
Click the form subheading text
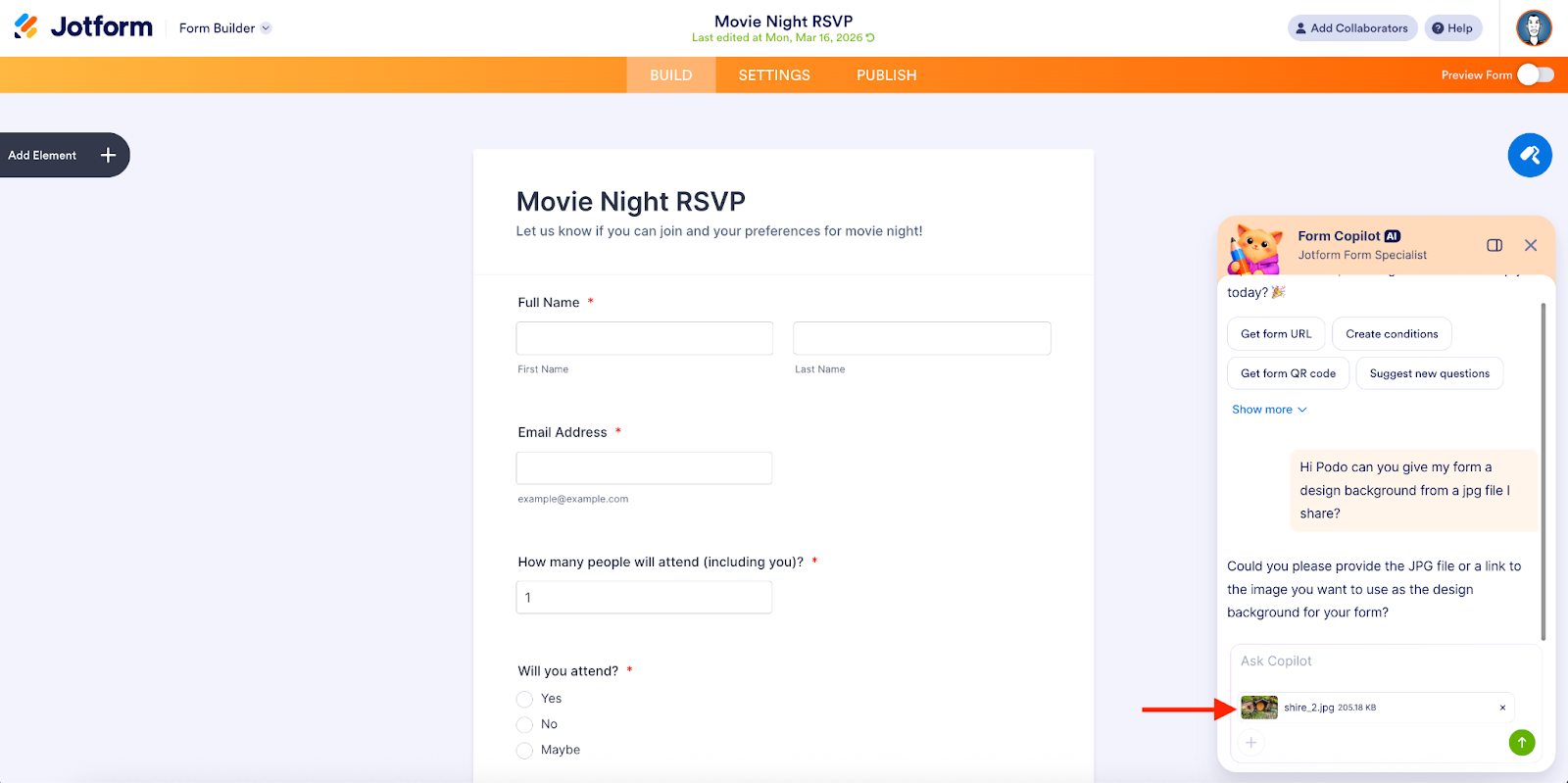pos(719,231)
